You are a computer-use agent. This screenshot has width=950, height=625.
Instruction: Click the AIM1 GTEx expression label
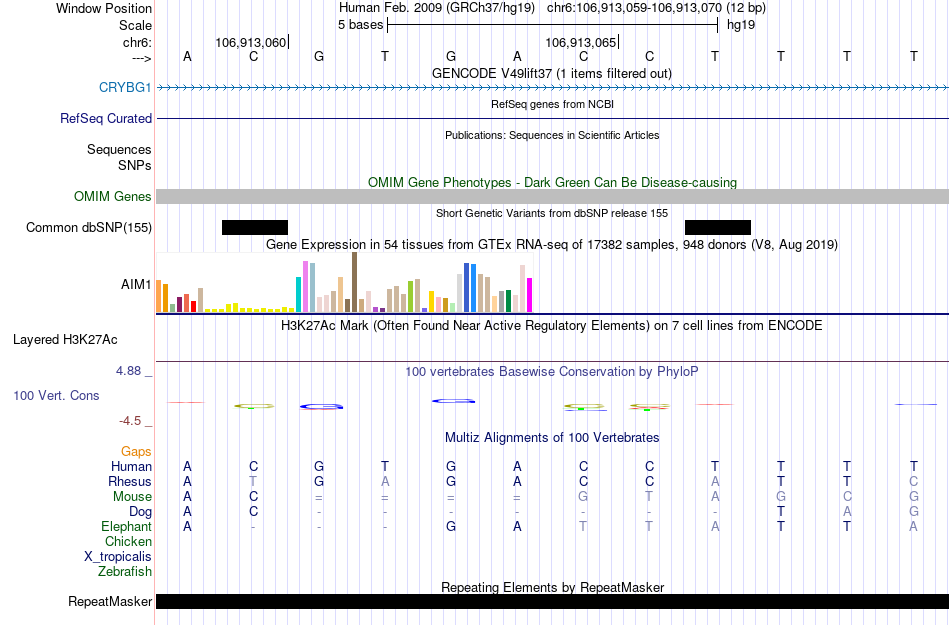click(x=136, y=284)
